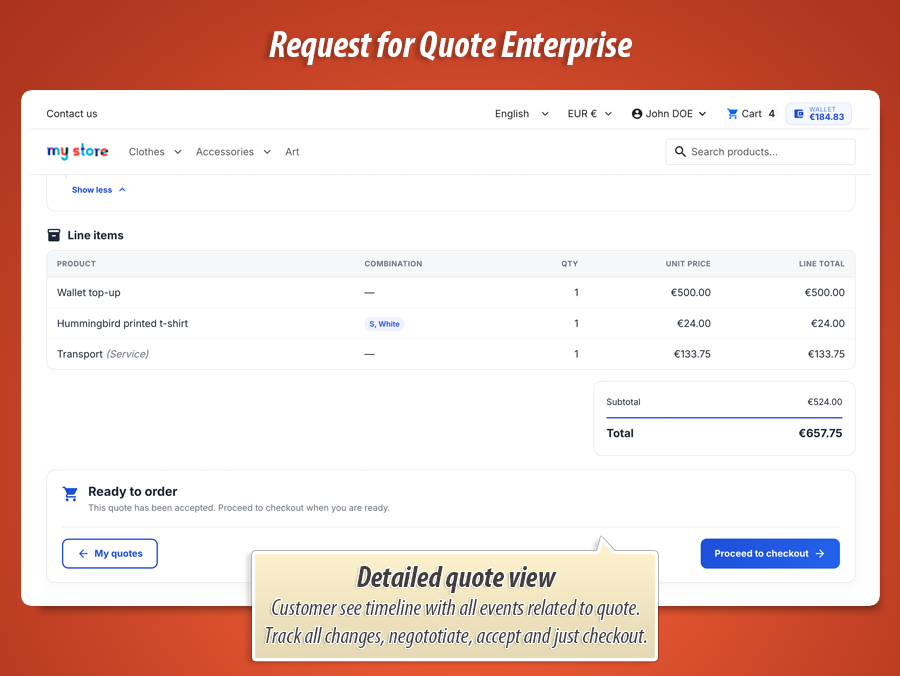Click the Ready to order cart icon
Screen dimensions: 900x676
point(70,494)
